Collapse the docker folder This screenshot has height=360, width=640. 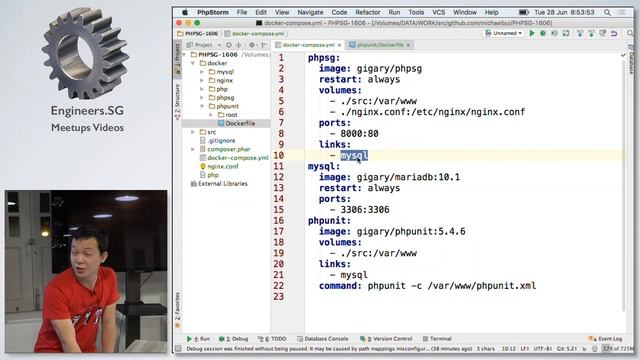click(x=193, y=63)
